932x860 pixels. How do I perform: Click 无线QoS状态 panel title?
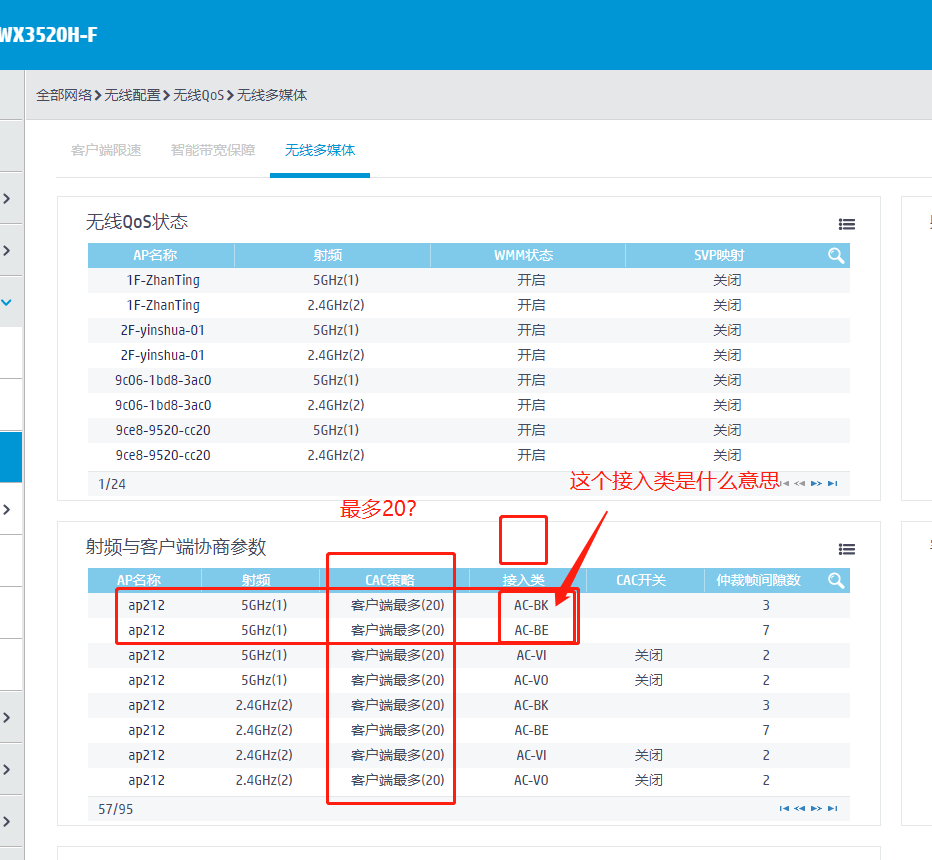click(x=137, y=222)
